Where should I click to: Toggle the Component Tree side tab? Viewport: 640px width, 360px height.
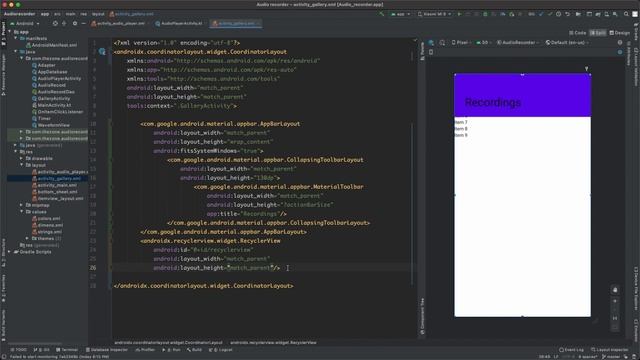pos(422,317)
